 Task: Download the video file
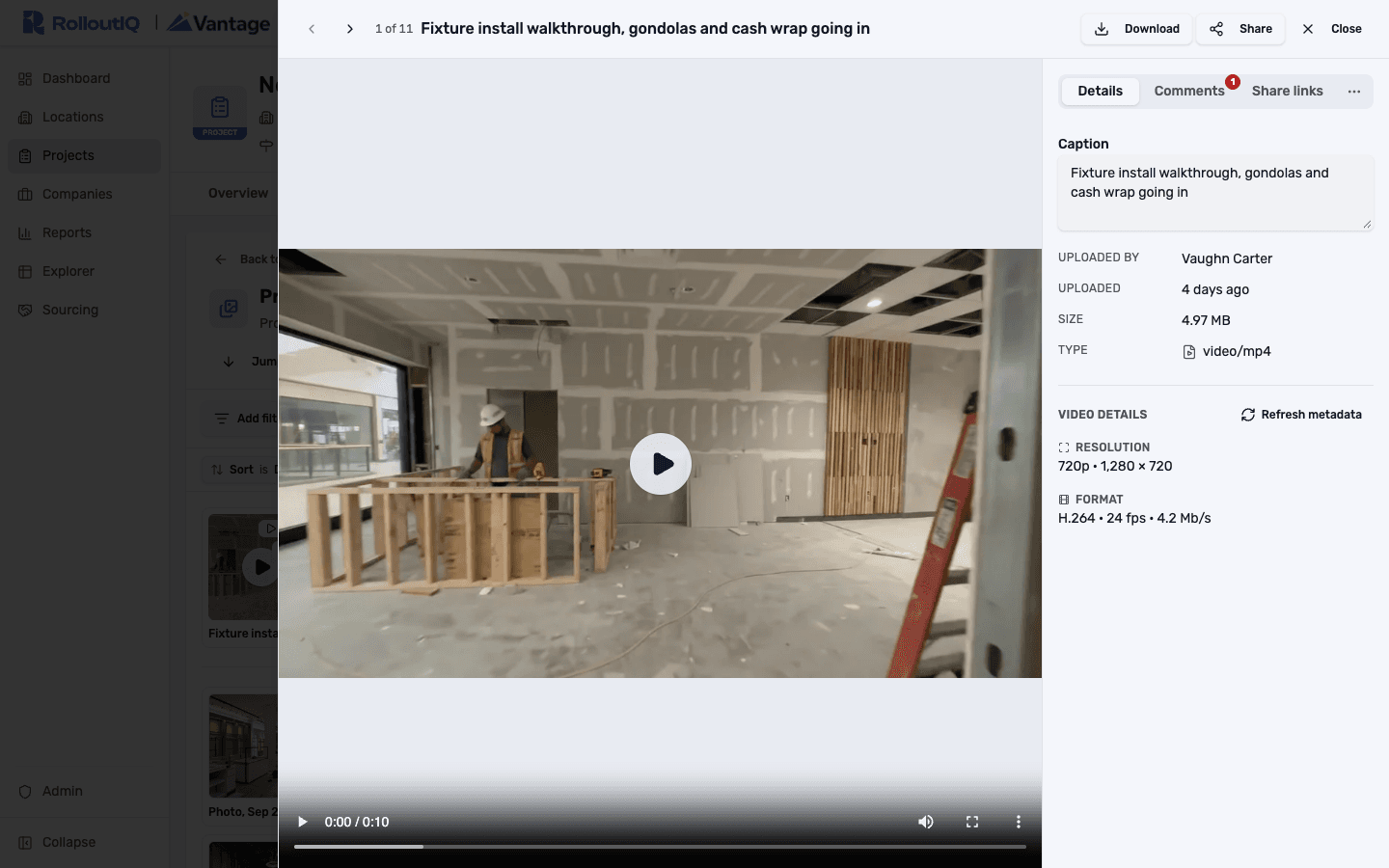pos(1136,29)
